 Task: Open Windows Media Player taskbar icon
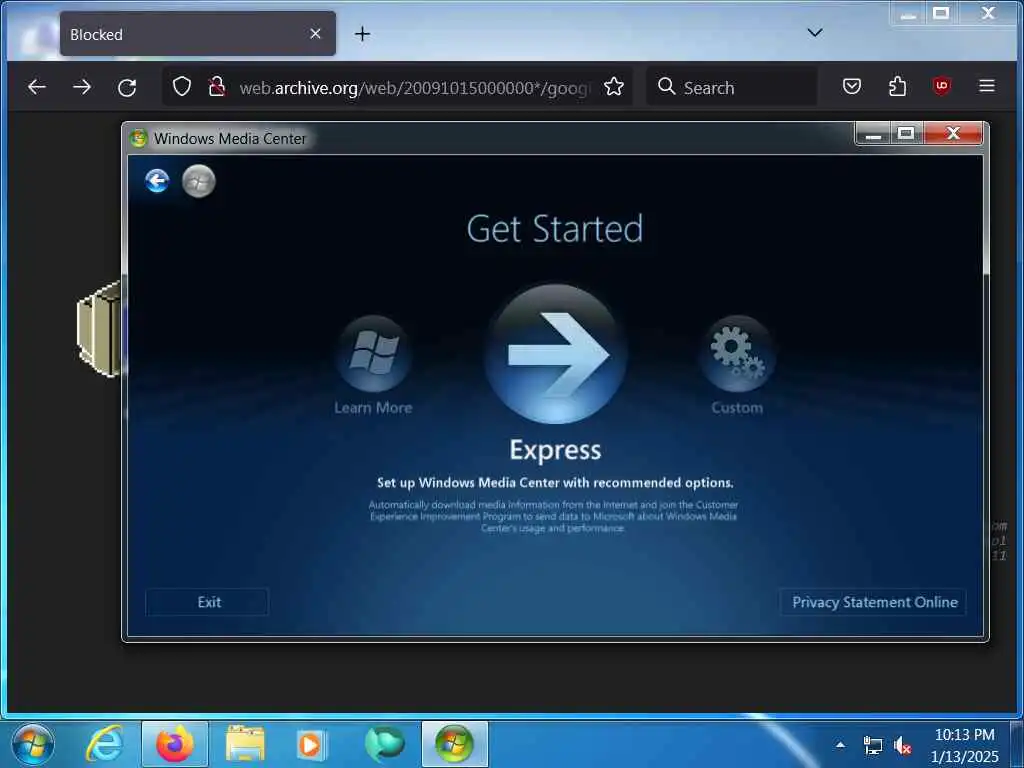[x=312, y=744]
